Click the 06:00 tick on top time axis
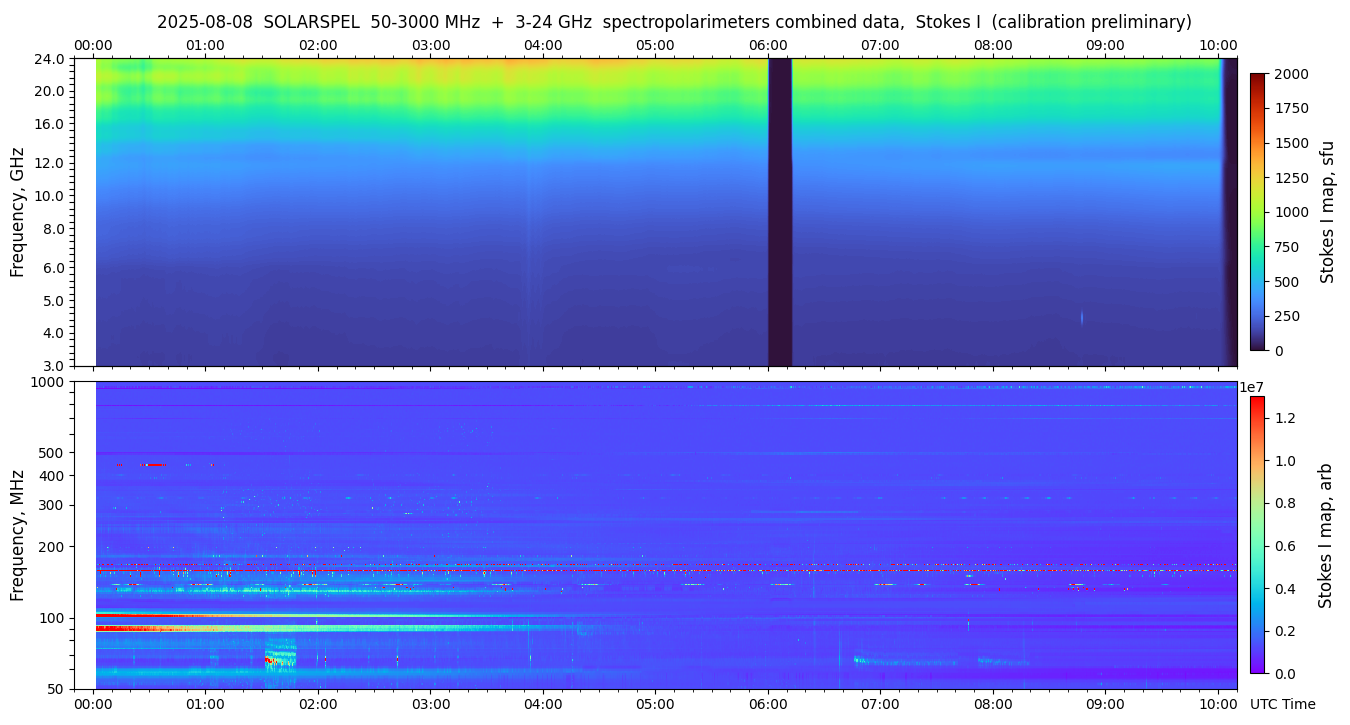Viewport: 1350px width, 725px height. tap(768, 45)
